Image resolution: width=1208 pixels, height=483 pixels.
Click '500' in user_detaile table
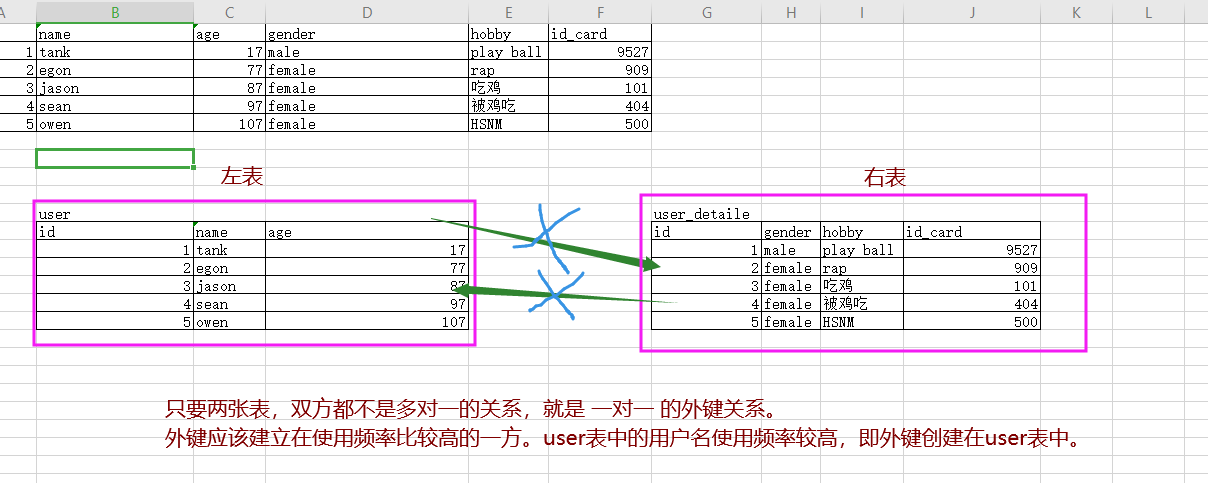[972, 322]
